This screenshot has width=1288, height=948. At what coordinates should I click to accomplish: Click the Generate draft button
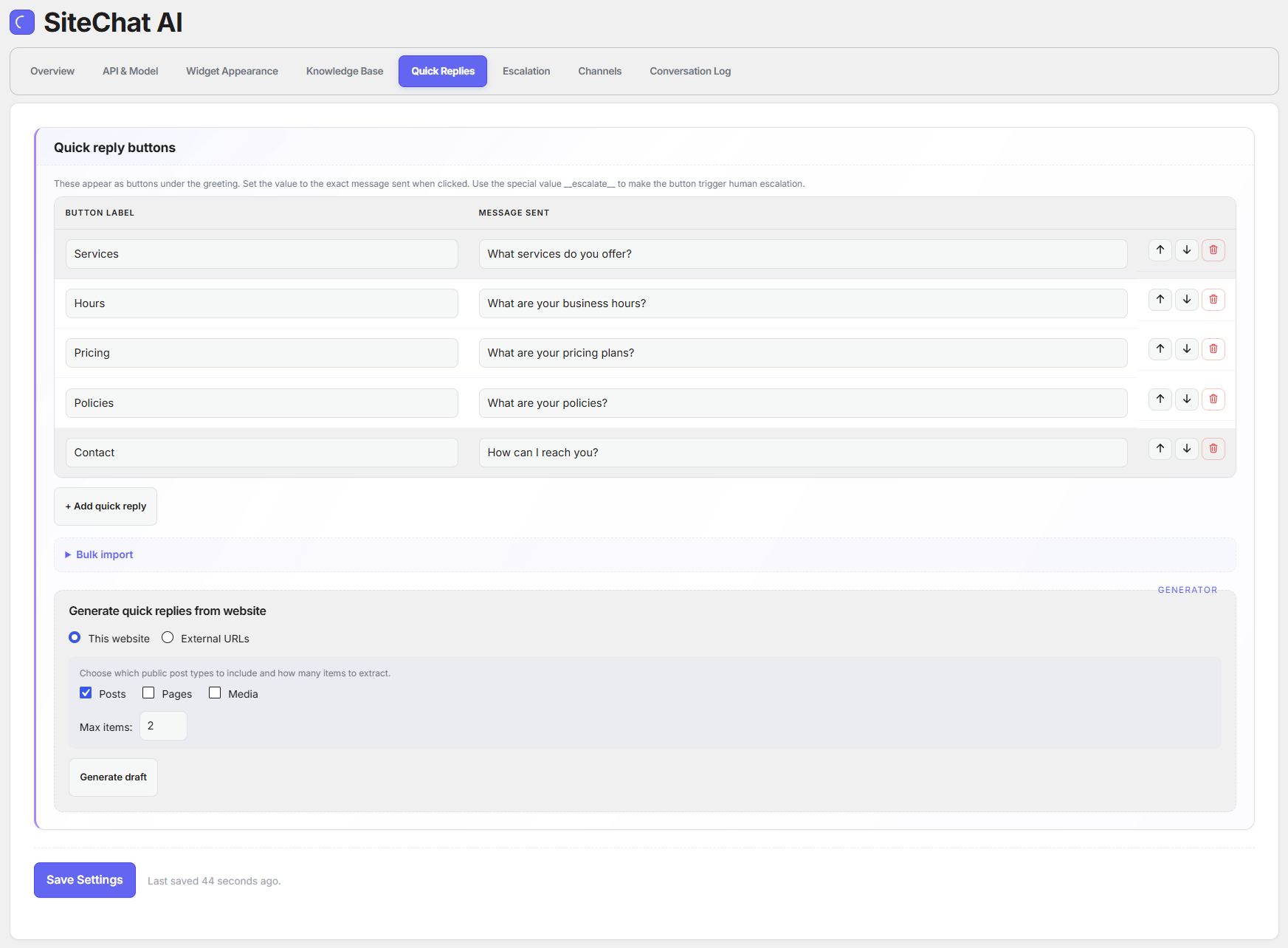pos(113,777)
